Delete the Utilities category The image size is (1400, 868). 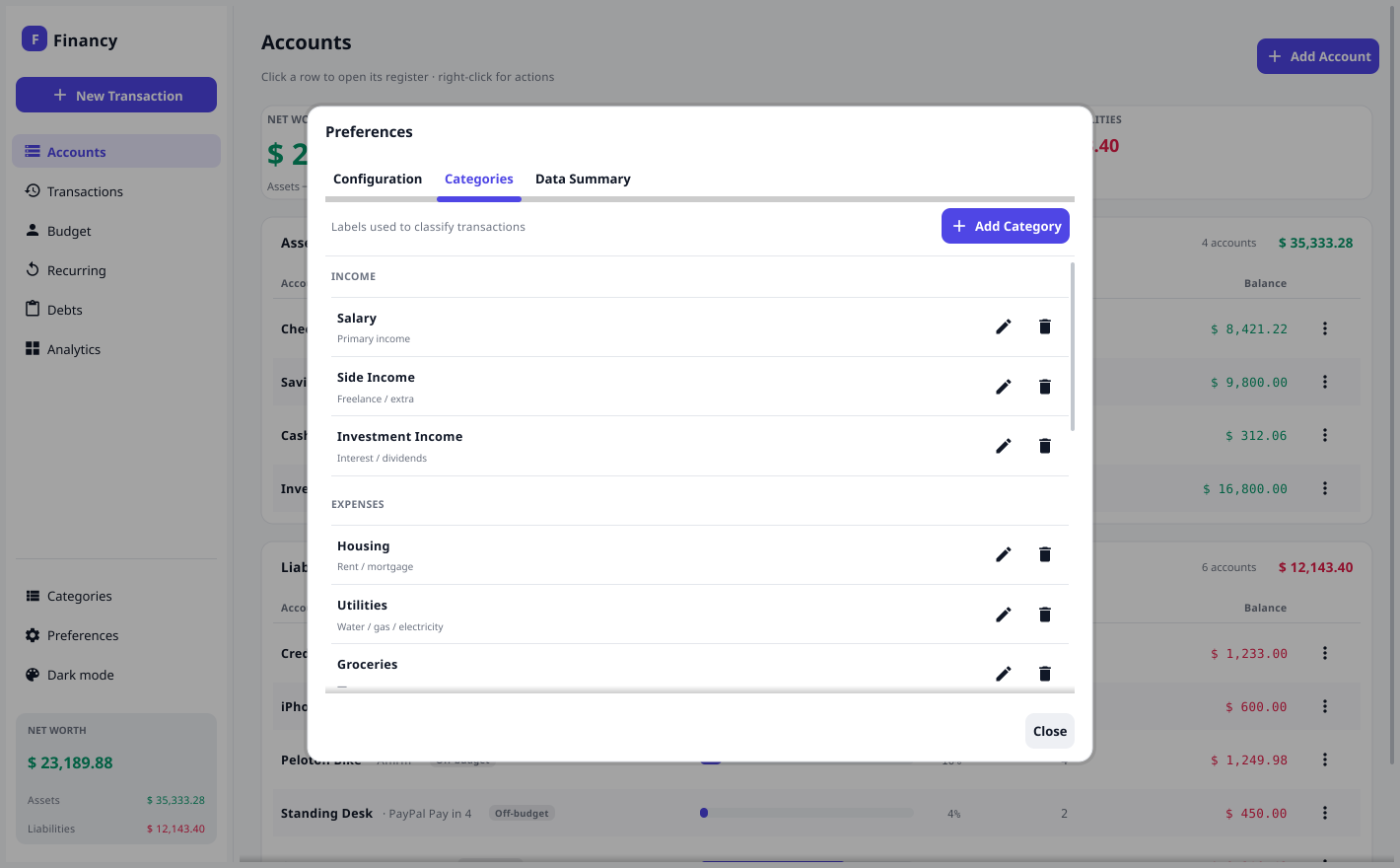[1045, 615]
